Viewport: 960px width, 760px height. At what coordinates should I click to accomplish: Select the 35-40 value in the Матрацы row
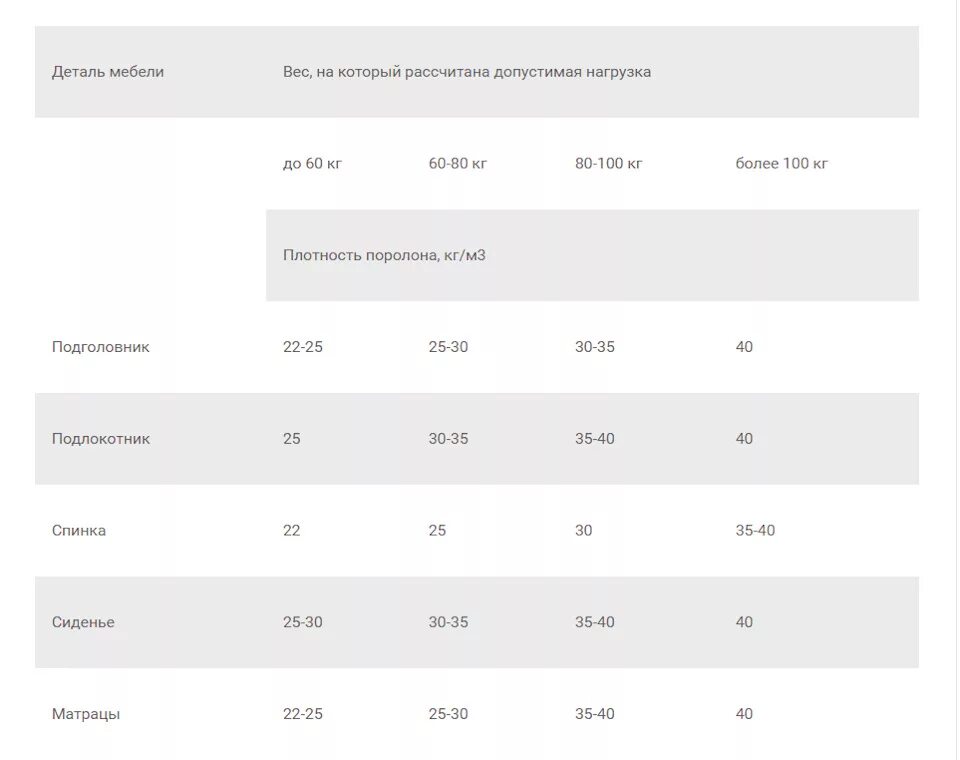click(x=595, y=714)
